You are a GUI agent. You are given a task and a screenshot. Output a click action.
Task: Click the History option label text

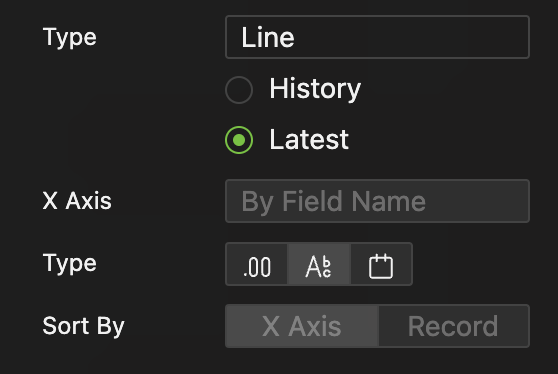[x=315, y=89]
